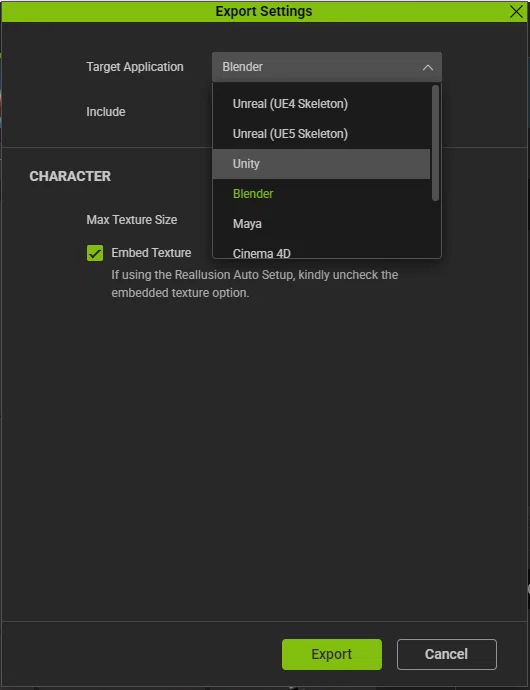Screen dimensions: 530x690
Task: Click the Include label
Action: (106, 112)
